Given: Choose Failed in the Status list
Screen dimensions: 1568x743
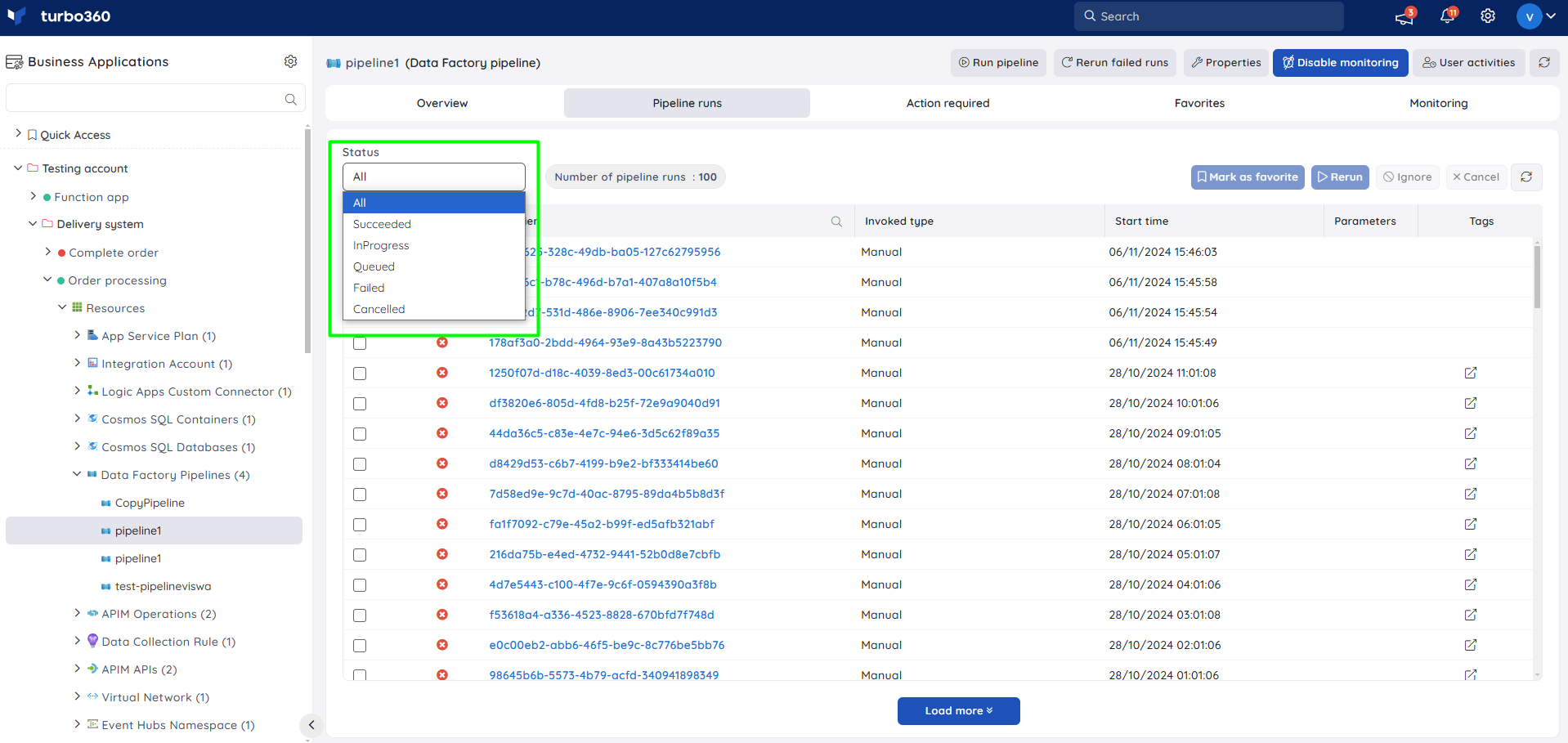Looking at the screenshot, I should click(x=433, y=288).
